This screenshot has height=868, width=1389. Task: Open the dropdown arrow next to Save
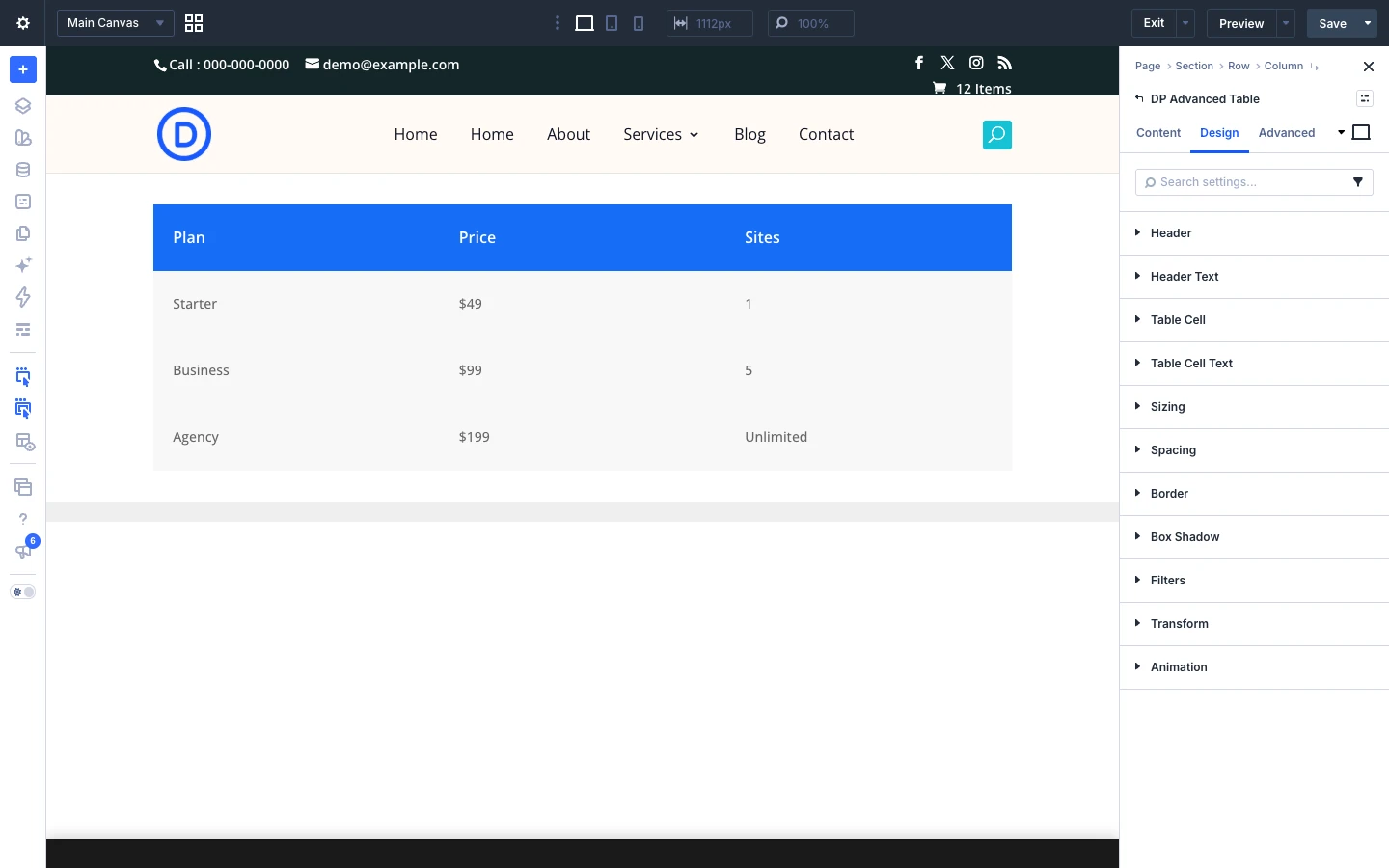point(1368,23)
